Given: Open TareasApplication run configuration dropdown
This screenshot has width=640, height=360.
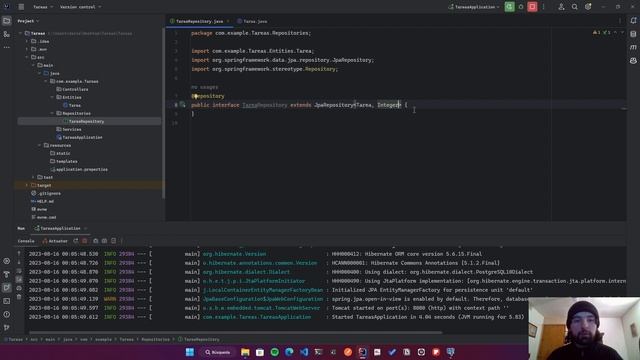Looking at the screenshot, I should (474, 7).
